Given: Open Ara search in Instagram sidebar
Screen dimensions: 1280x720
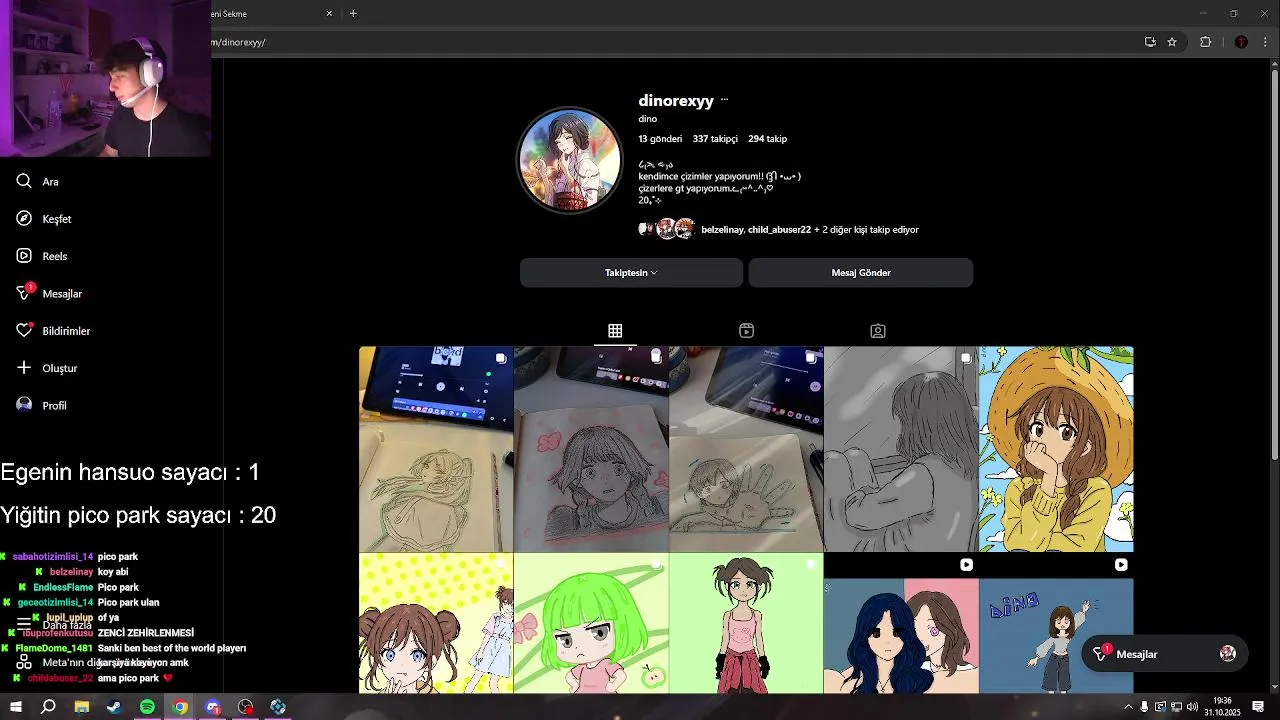Looking at the screenshot, I should pos(37,182).
